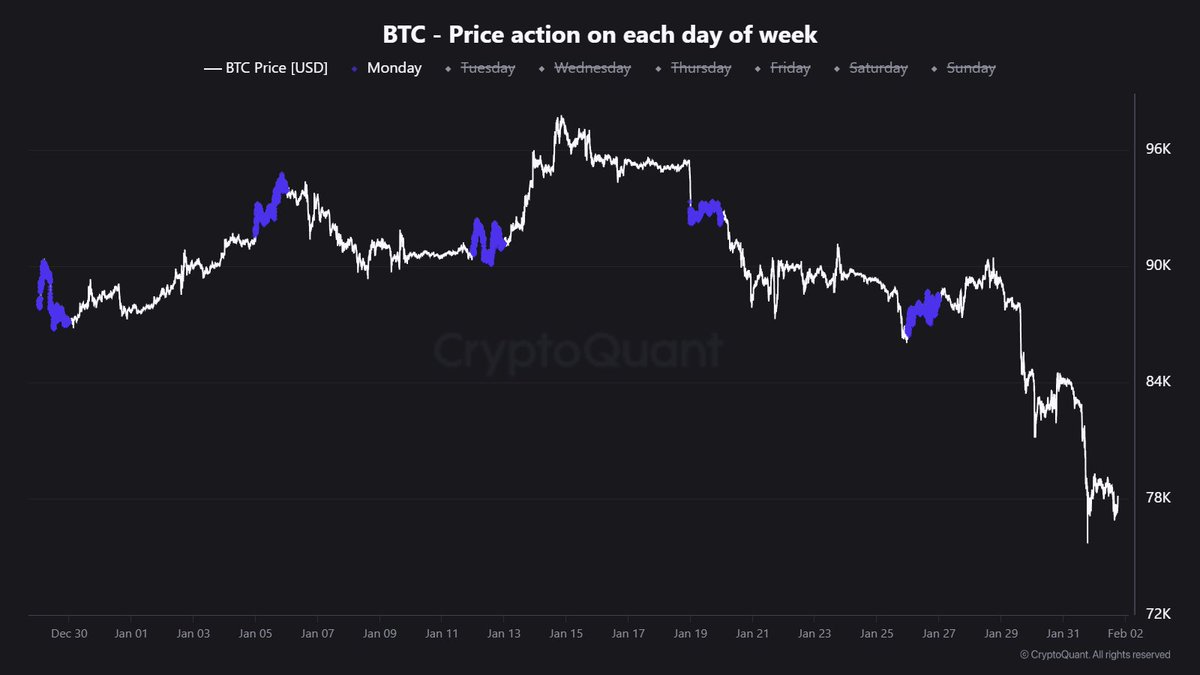Show the Sunday series in legend
The width and height of the screenshot is (1200, 675).
(x=970, y=68)
